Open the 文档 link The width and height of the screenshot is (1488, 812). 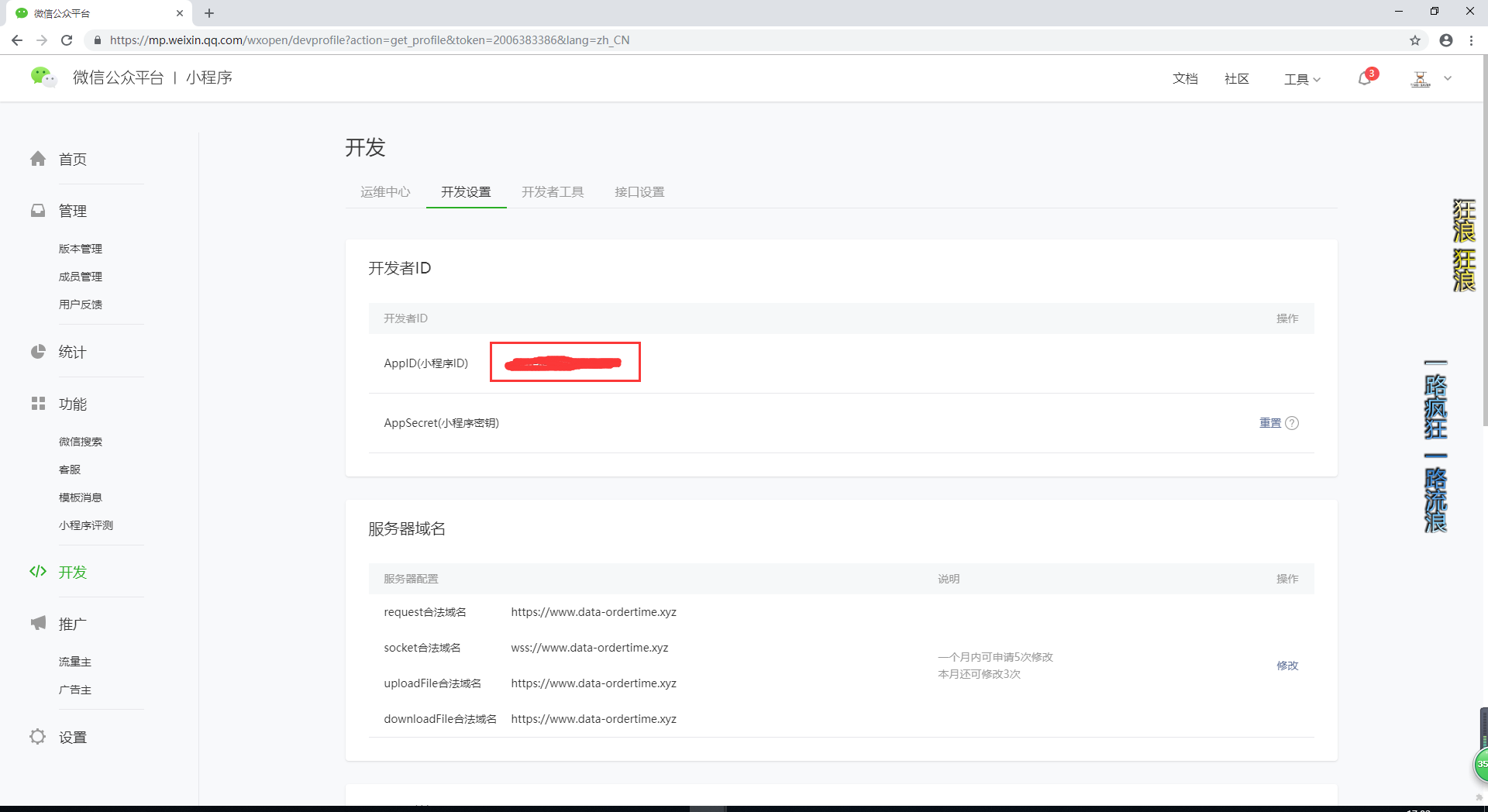(x=1185, y=78)
